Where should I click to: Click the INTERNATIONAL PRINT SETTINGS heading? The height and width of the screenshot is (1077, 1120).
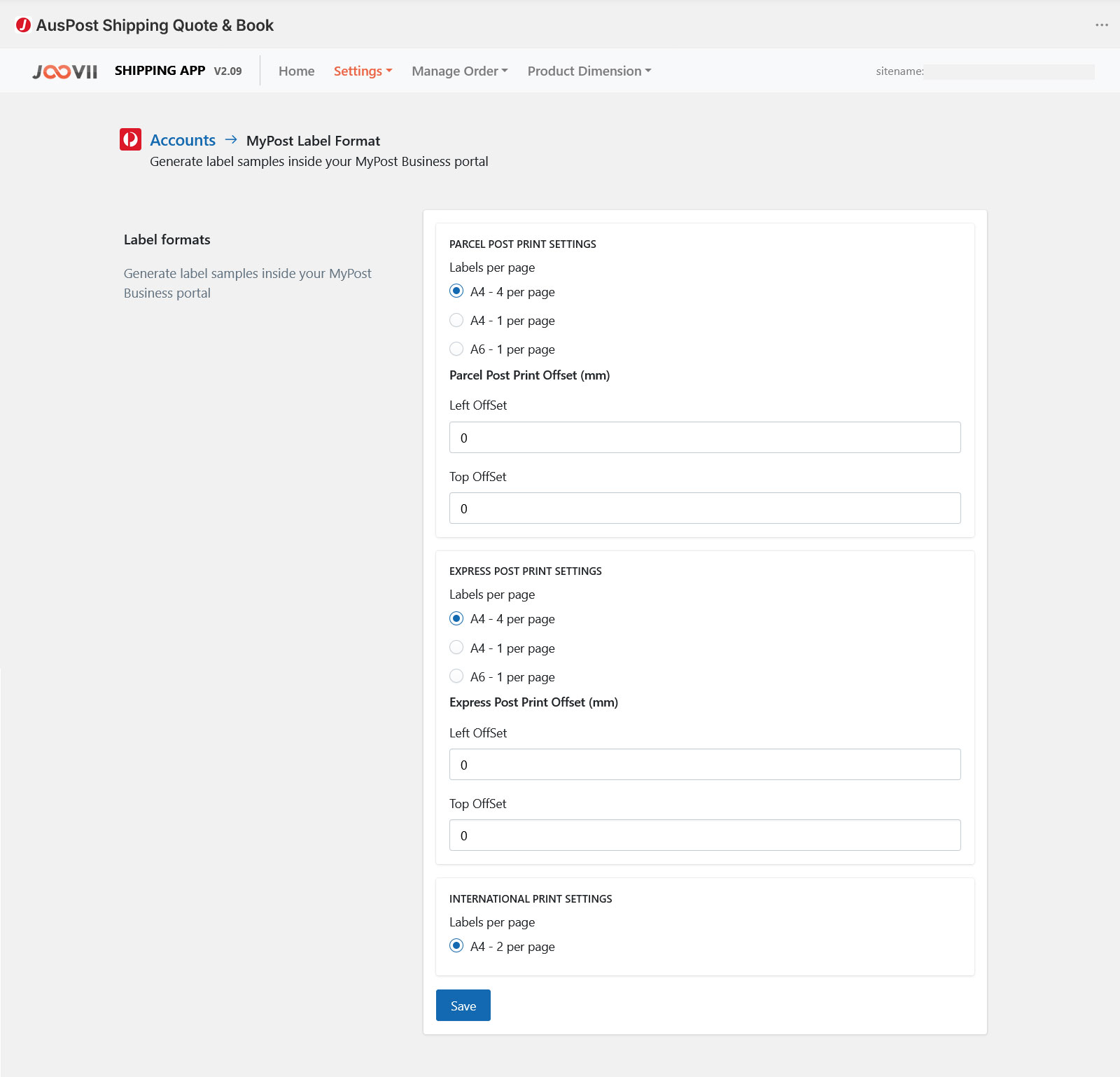tap(531, 898)
